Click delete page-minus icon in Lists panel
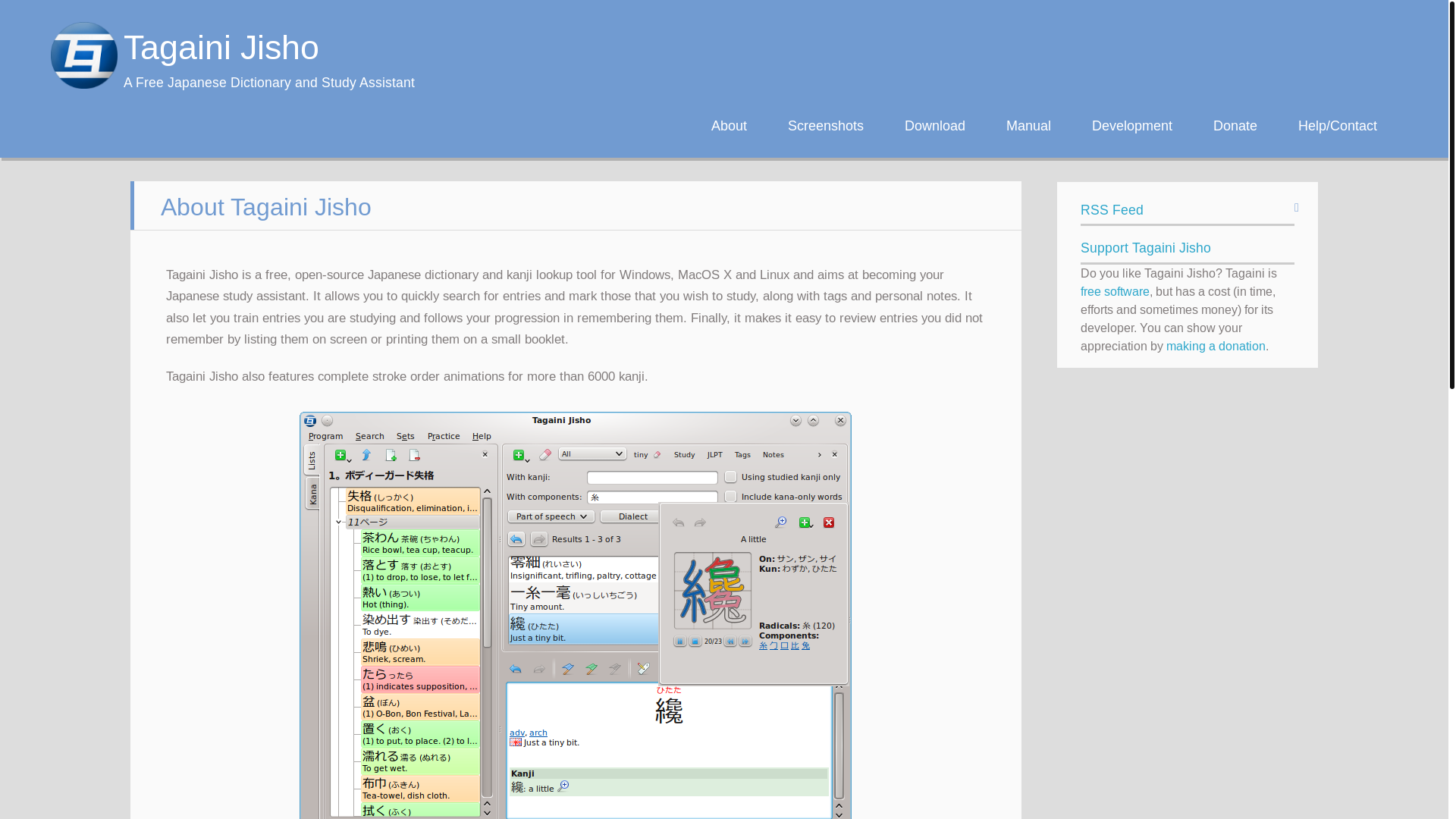This screenshot has width=1456, height=819. (415, 456)
